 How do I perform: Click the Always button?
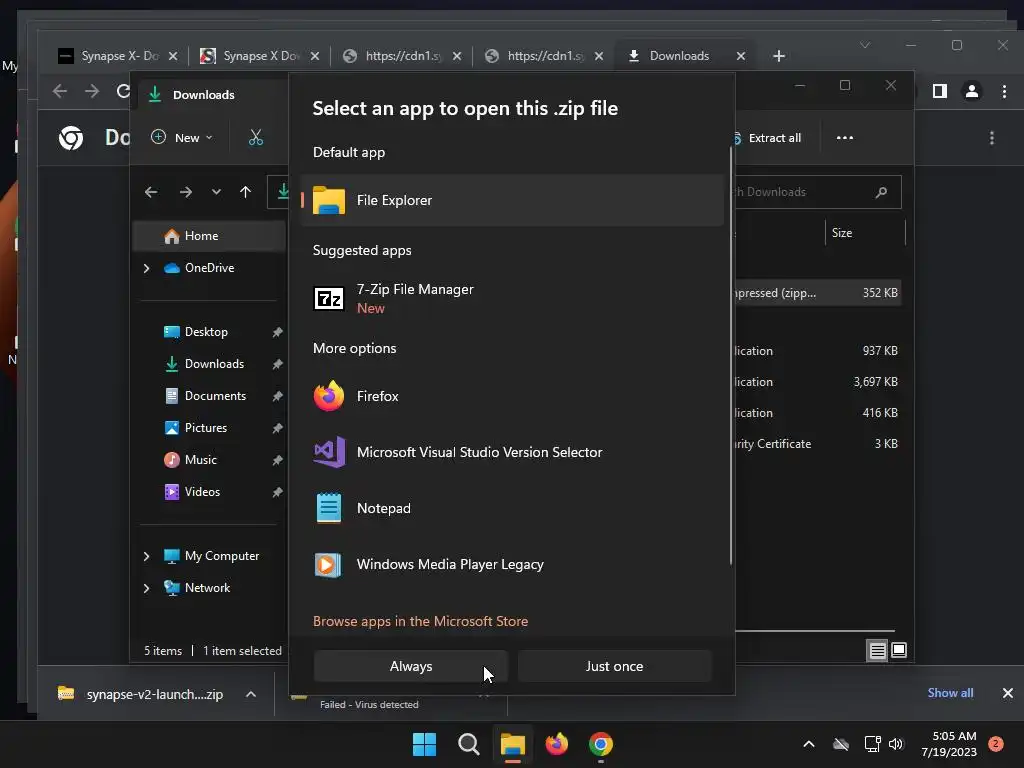411,666
